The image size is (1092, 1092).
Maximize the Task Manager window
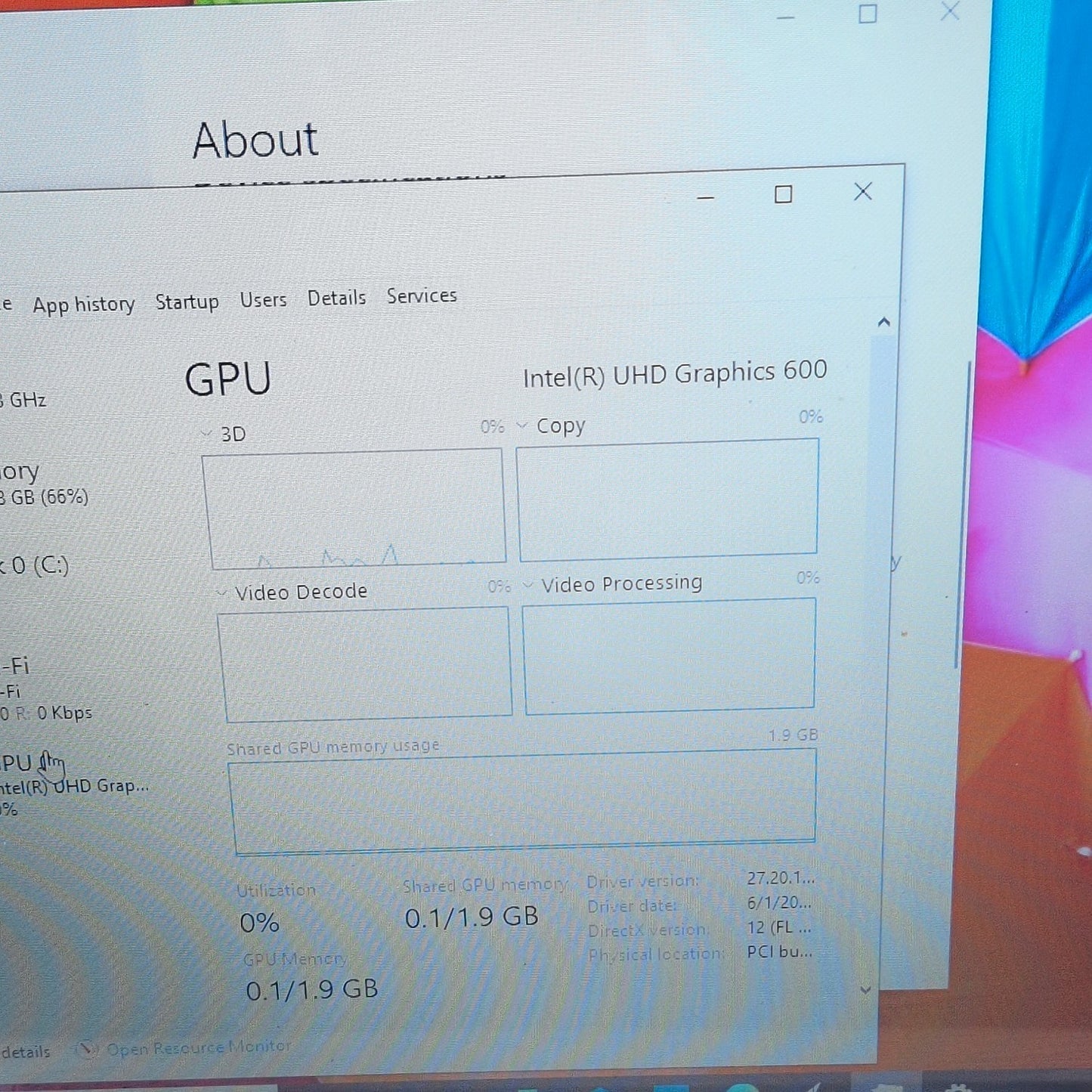pyautogui.click(x=784, y=195)
